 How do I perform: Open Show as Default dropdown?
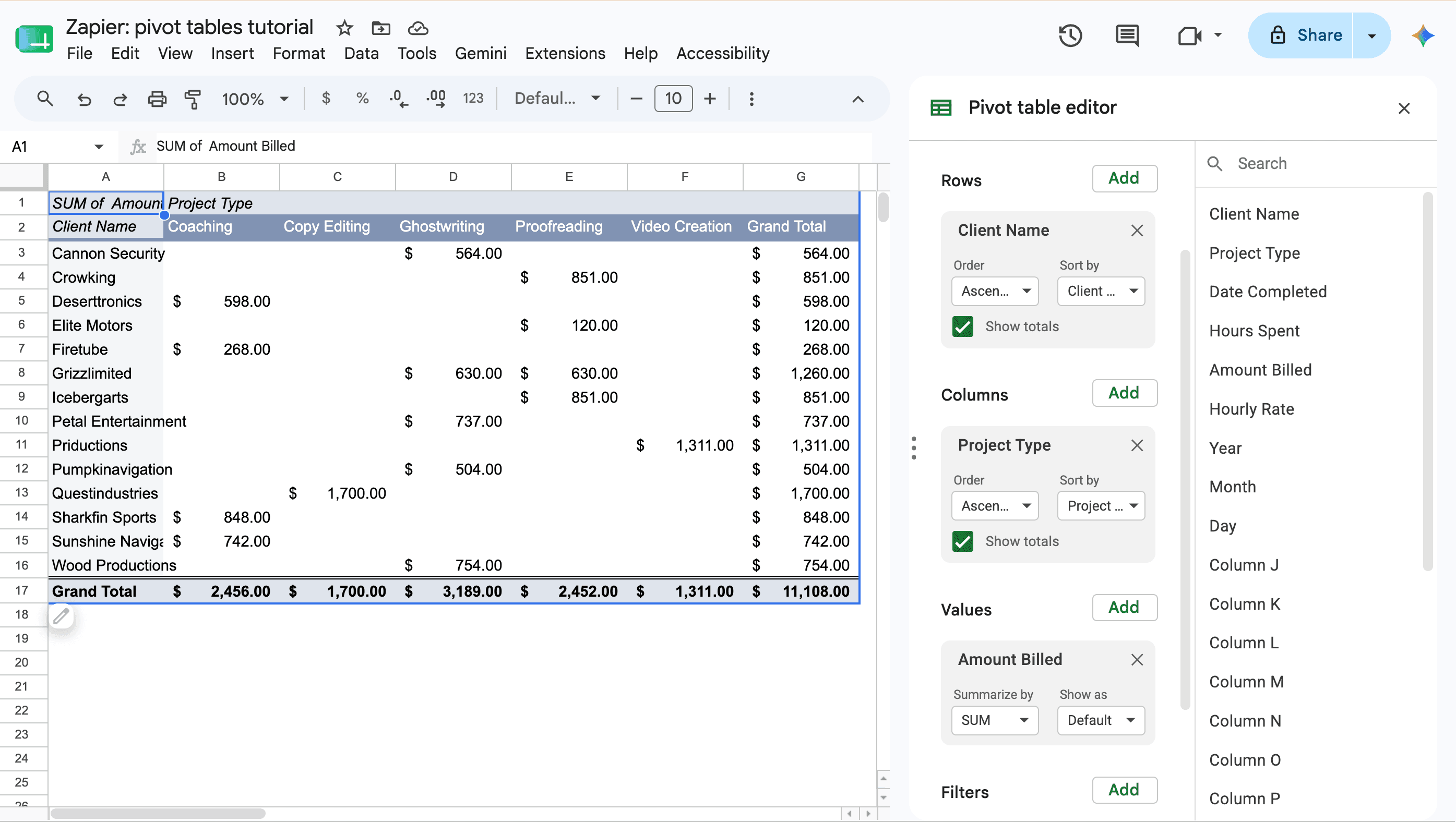(x=1101, y=720)
